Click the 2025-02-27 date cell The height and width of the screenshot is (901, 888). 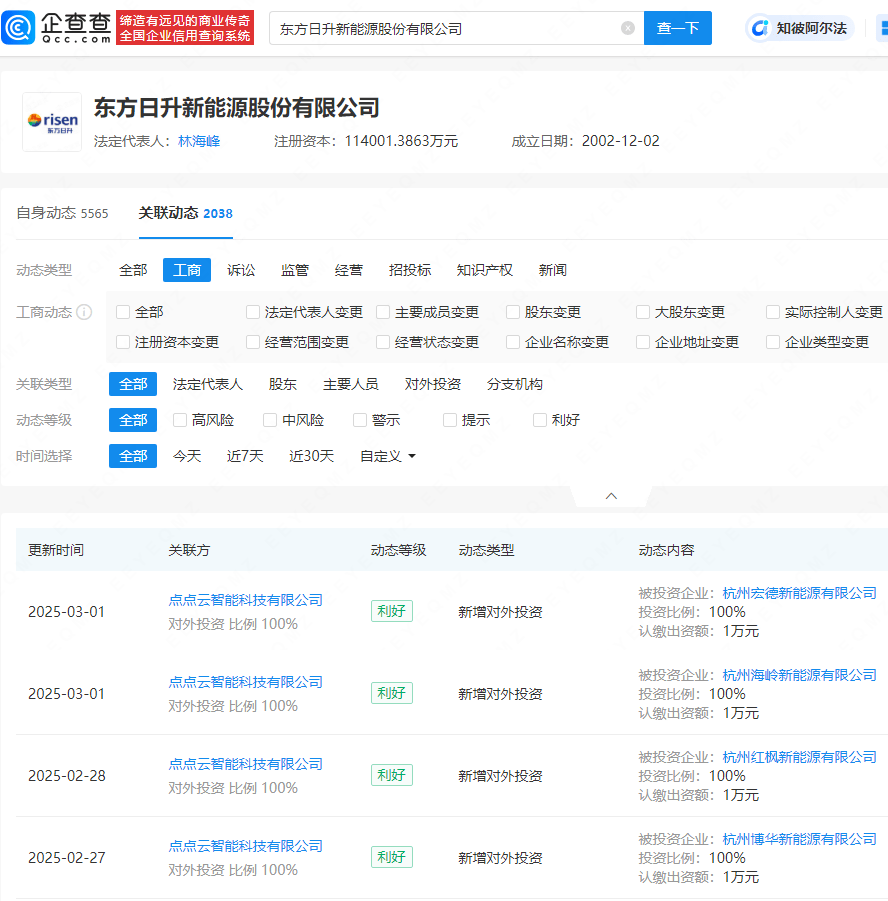[67, 858]
